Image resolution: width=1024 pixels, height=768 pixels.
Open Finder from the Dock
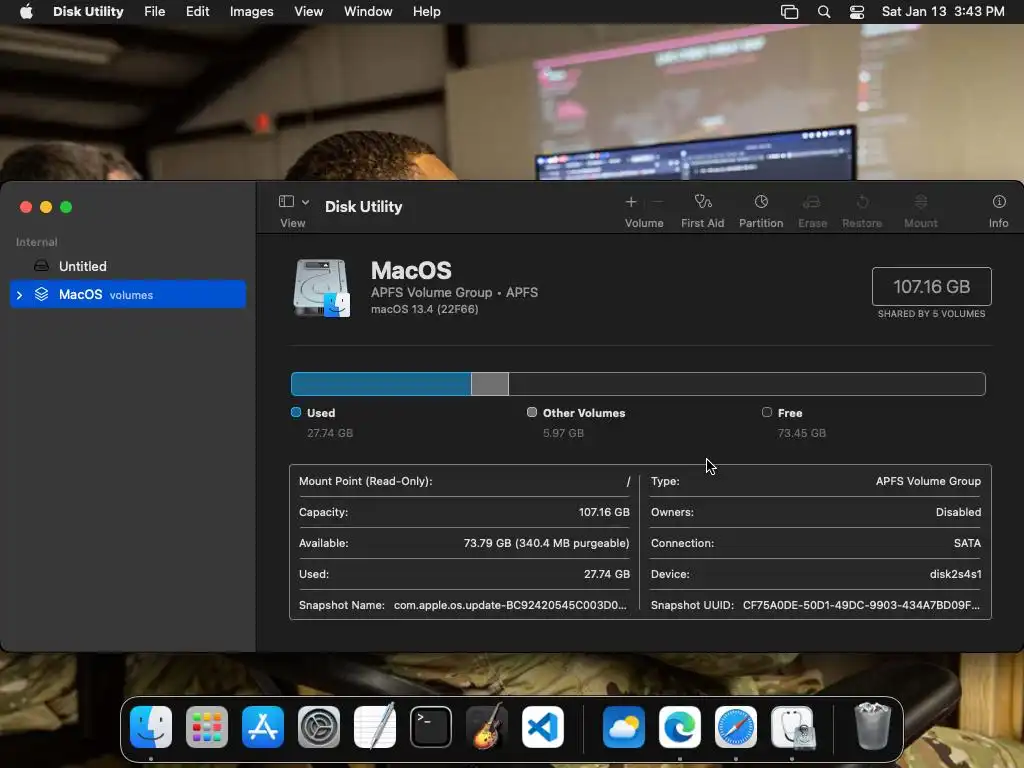point(151,727)
